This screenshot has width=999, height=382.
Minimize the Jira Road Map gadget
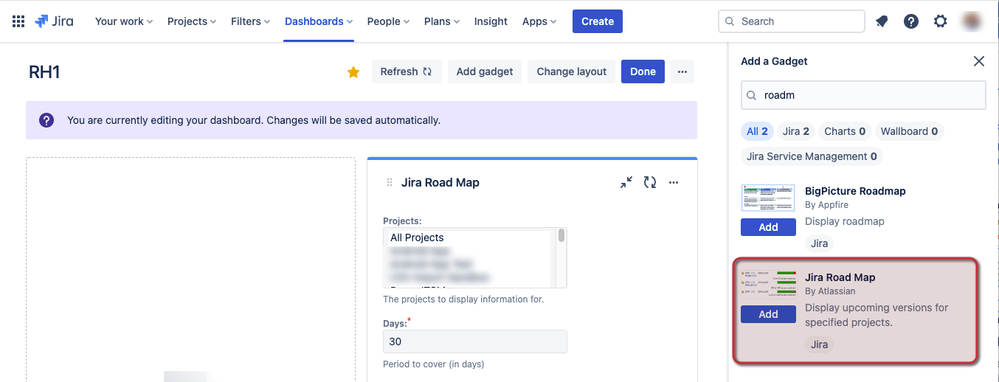coord(626,183)
